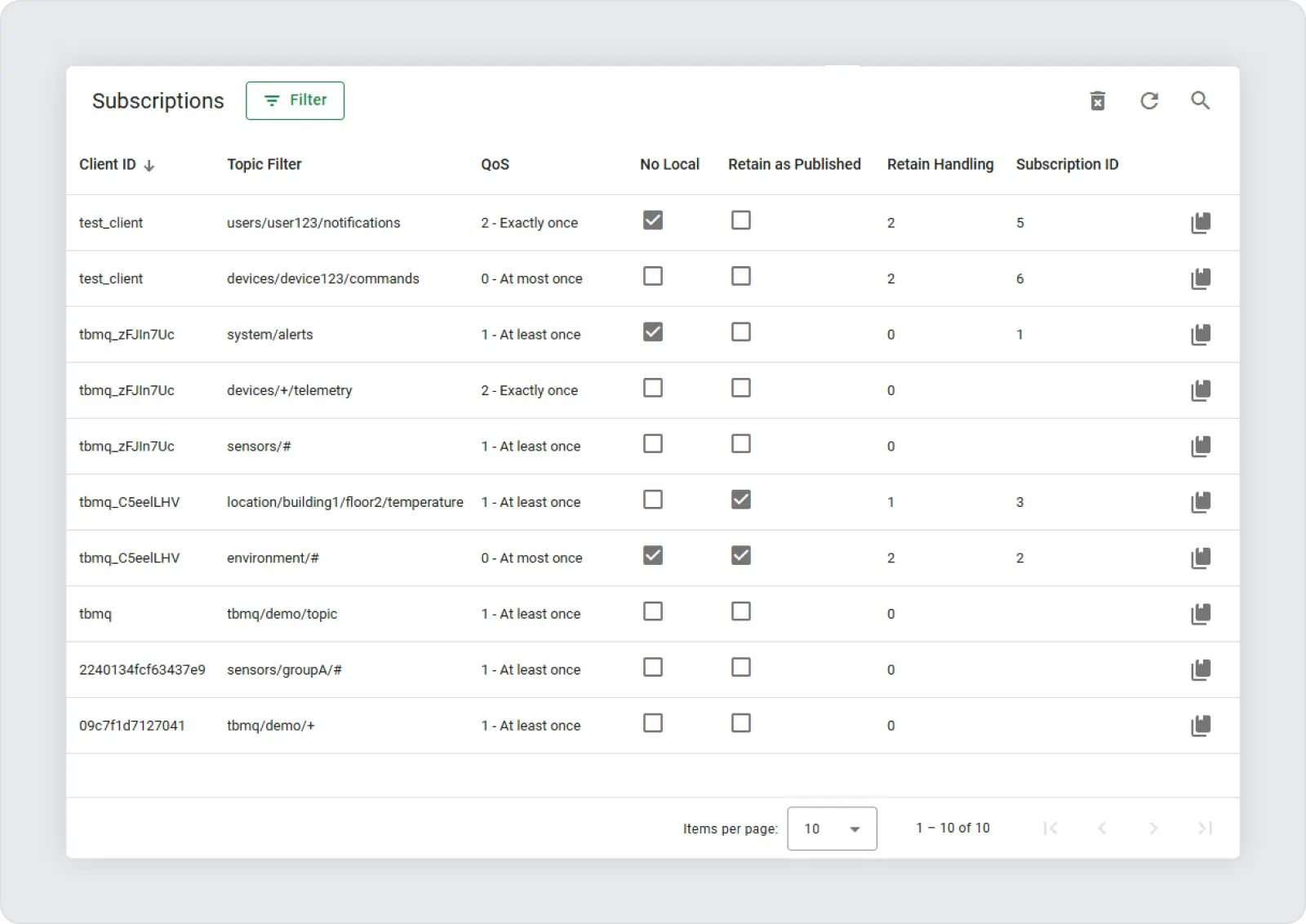1306x924 pixels.
Task: Click the row action icon for environment/# row
Action: click(1200, 558)
